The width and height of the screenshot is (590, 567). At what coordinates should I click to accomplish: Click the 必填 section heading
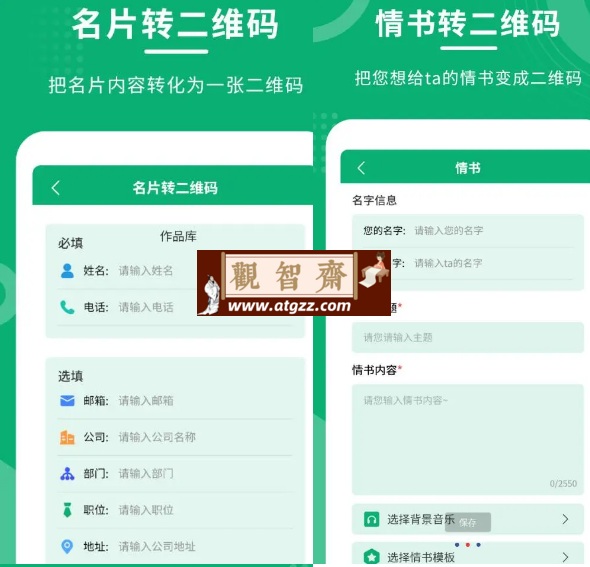[x=70, y=243]
